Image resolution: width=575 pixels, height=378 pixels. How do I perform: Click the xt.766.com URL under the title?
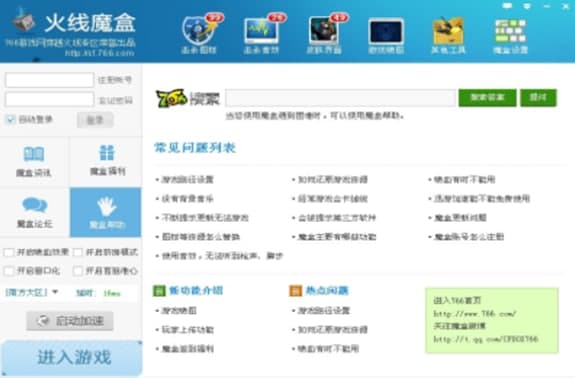tap(100, 53)
